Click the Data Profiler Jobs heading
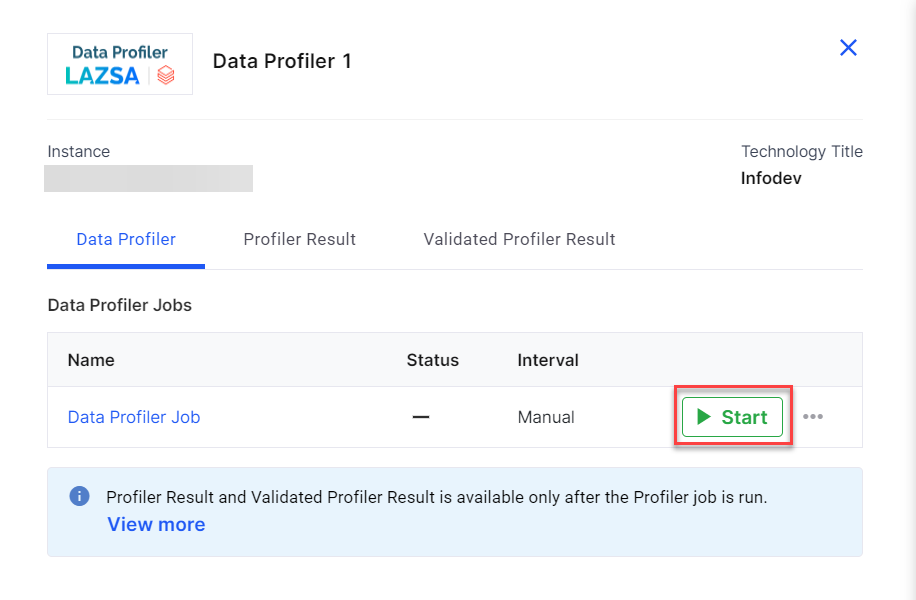The image size is (916, 600). click(x=120, y=305)
